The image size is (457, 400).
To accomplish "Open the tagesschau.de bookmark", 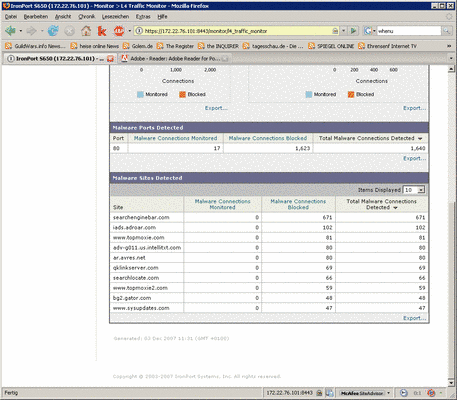I will [273, 46].
